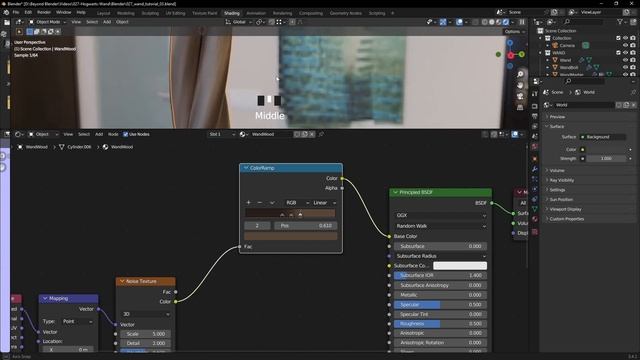This screenshot has width=640, height=360.
Task: Switch to the Compositing workspace tab
Action: click(311, 13)
